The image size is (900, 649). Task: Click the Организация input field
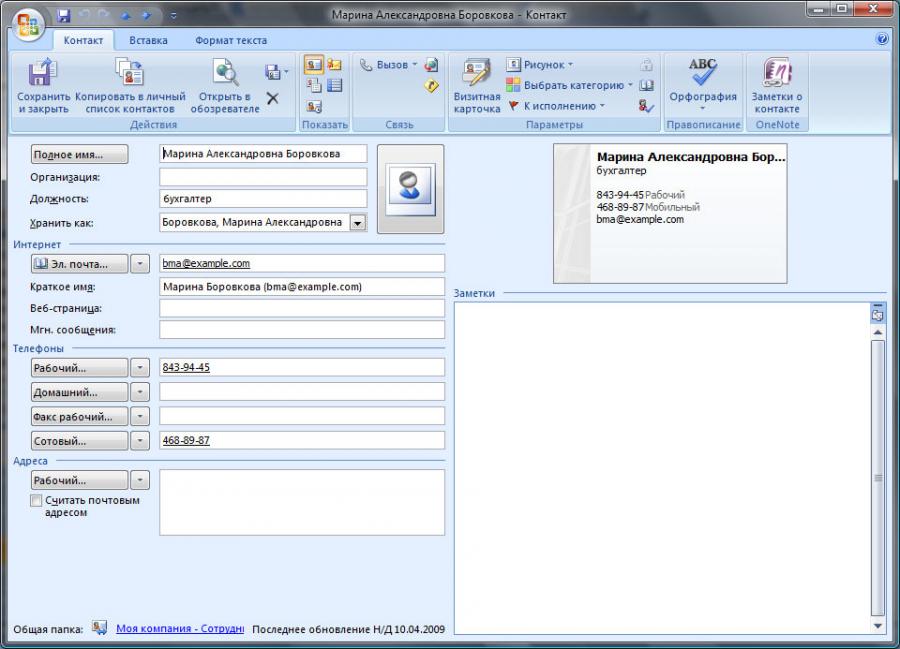(263, 177)
